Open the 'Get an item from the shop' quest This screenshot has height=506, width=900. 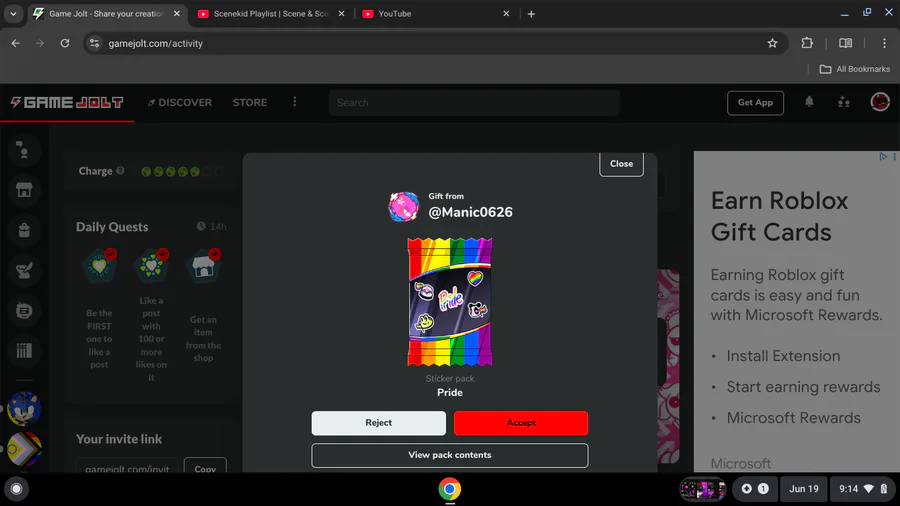[203, 307]
